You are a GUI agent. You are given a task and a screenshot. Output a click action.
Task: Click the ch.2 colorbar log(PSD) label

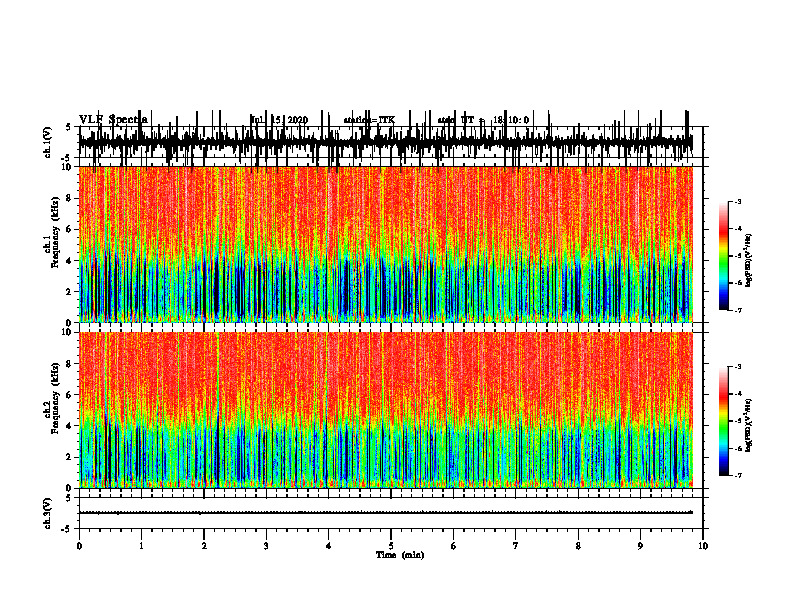coord(748,425)
